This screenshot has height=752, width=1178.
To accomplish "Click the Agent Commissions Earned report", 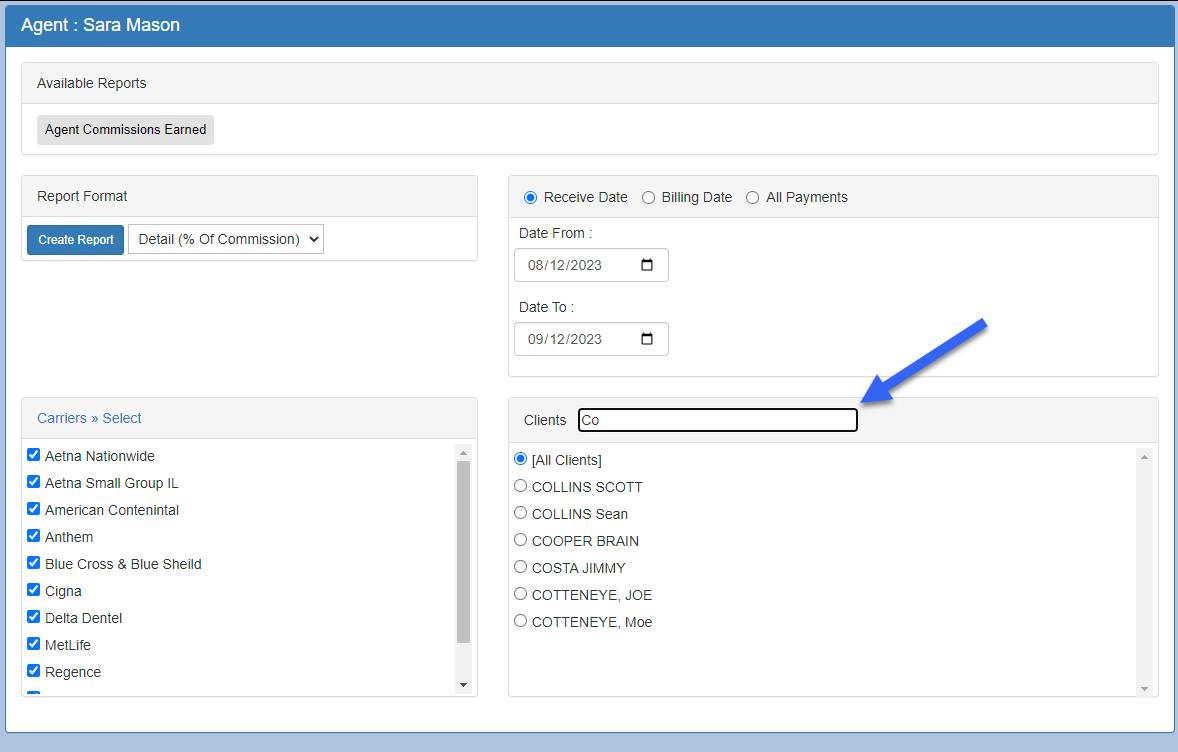I will (x=124, y=129).
